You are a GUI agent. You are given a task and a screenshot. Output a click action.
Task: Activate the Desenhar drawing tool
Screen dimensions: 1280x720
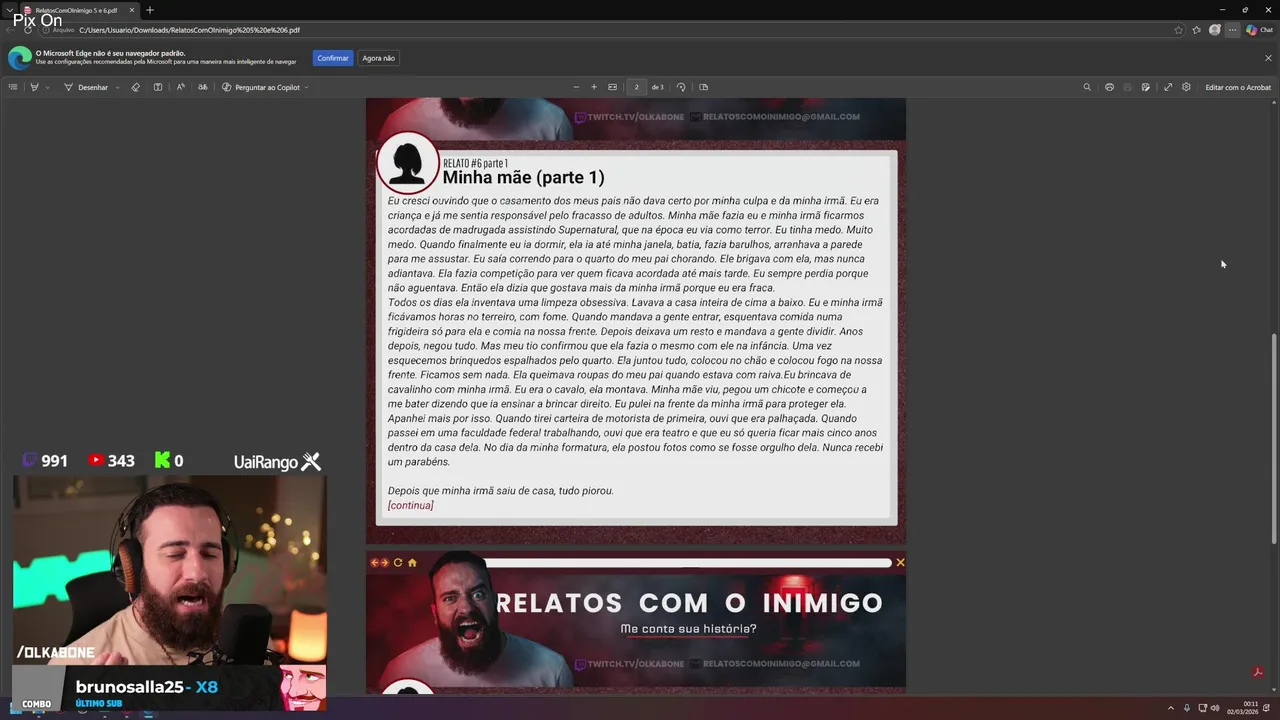(x=85, y=87)
